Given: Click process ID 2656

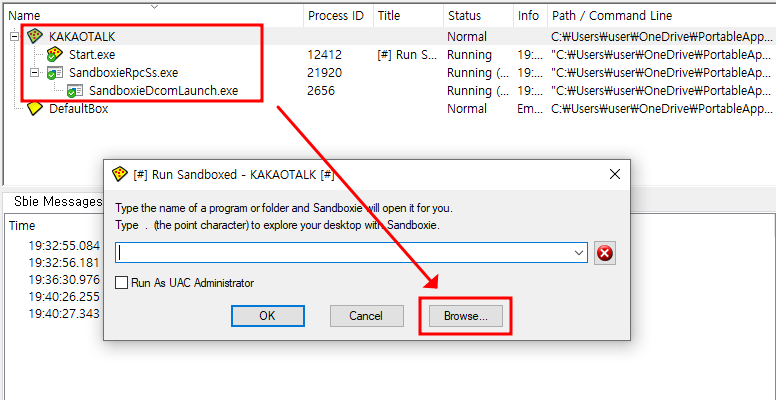Looking at the screenshot, I should pyautogui.click(x=321, y=91).
